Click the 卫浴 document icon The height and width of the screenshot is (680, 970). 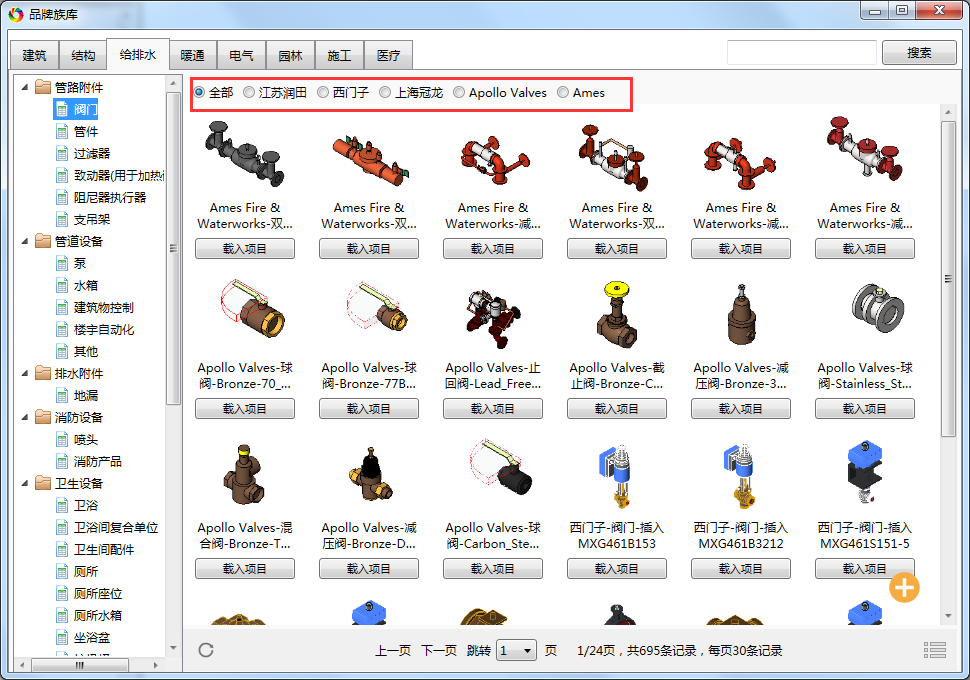[x=62, y=506]
